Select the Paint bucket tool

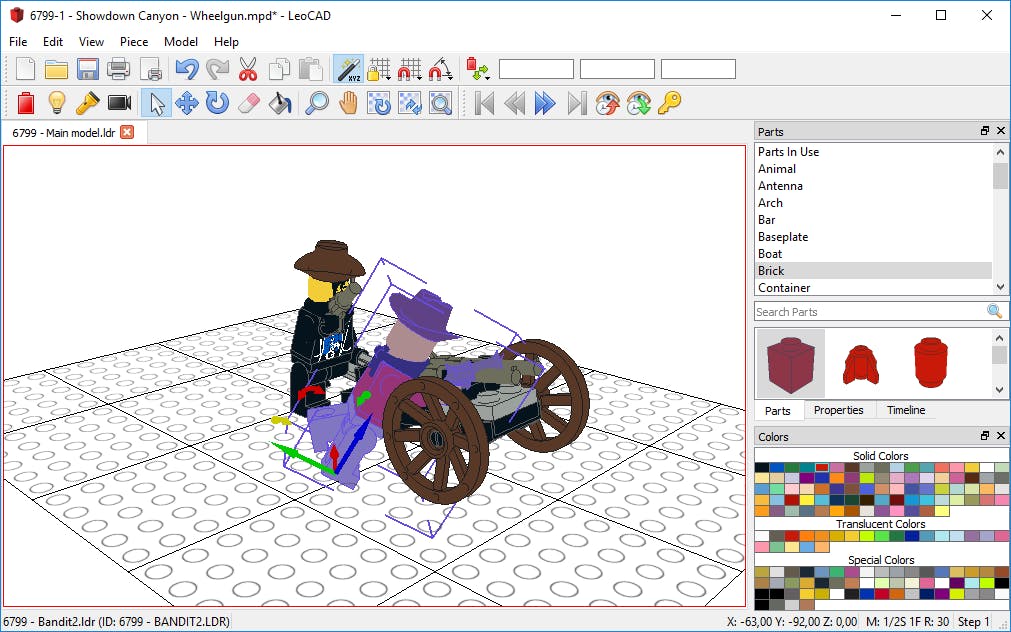click(280, 103)
